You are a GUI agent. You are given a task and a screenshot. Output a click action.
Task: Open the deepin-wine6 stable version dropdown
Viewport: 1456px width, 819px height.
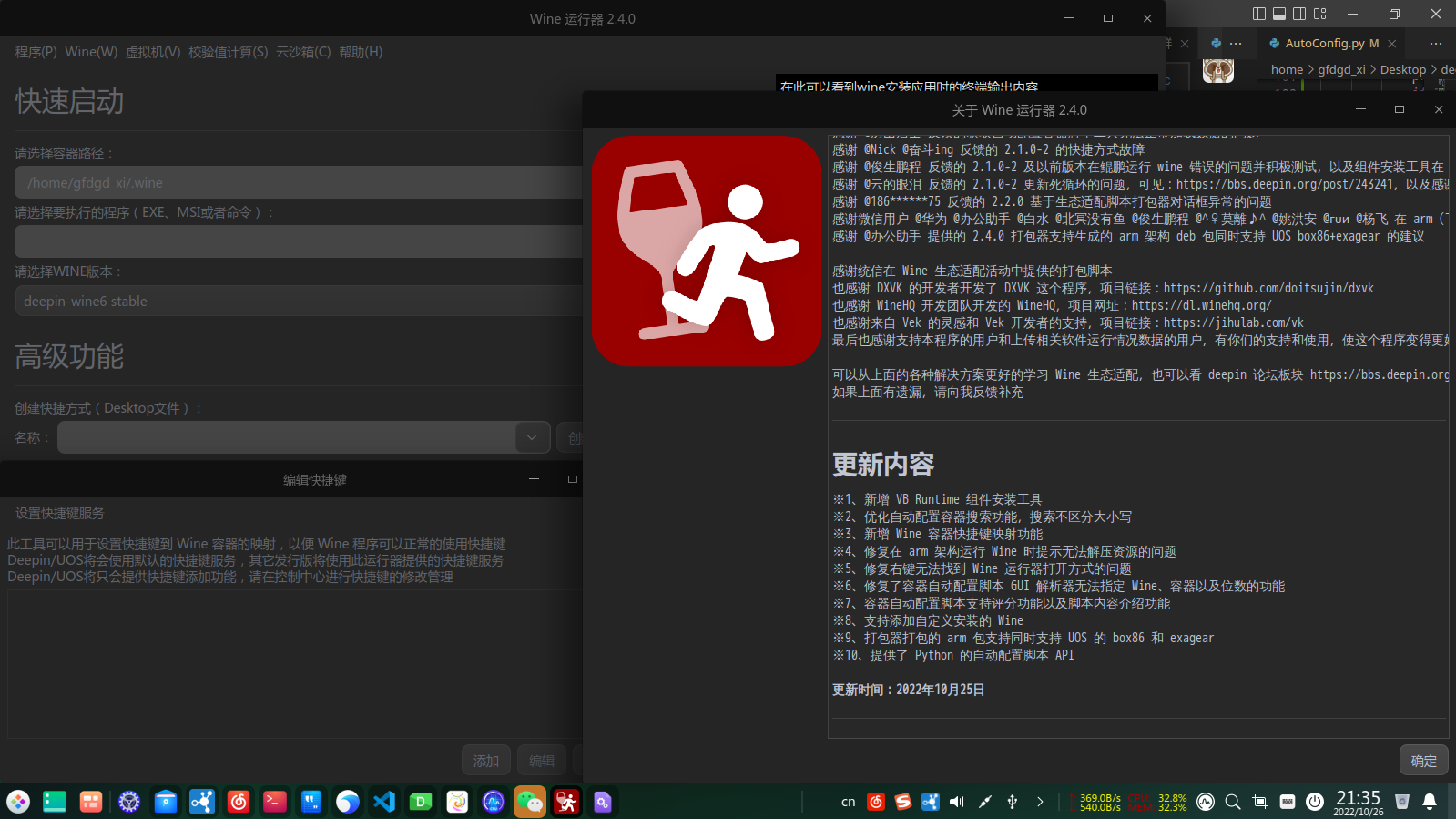(x=299, y=301)
